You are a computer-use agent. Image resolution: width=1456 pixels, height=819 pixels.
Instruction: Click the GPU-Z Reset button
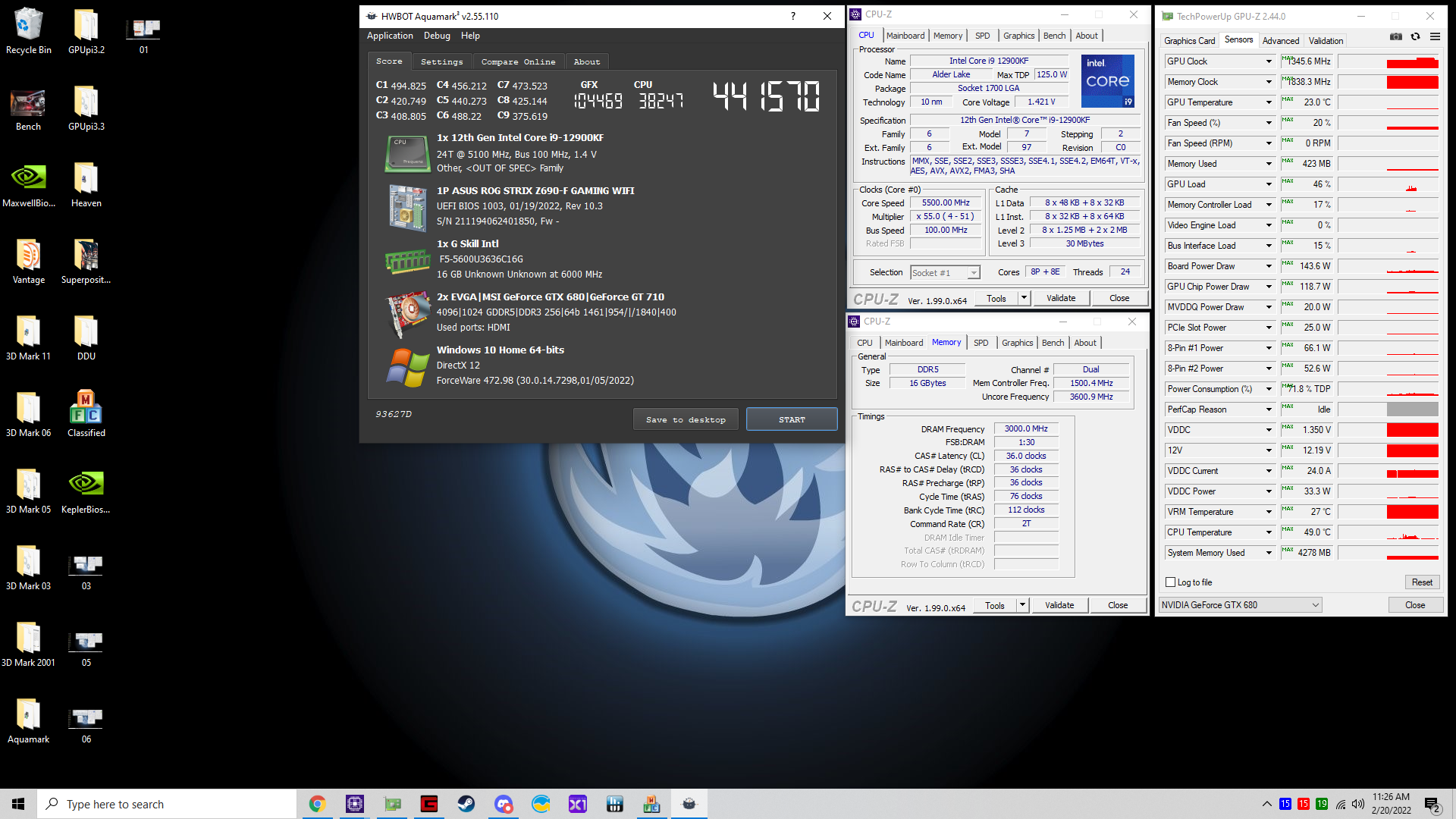coord(1422,582)
